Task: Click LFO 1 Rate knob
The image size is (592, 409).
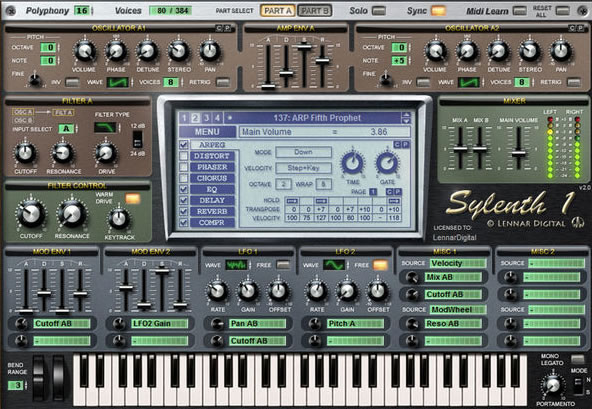Action: click(217, 291)
